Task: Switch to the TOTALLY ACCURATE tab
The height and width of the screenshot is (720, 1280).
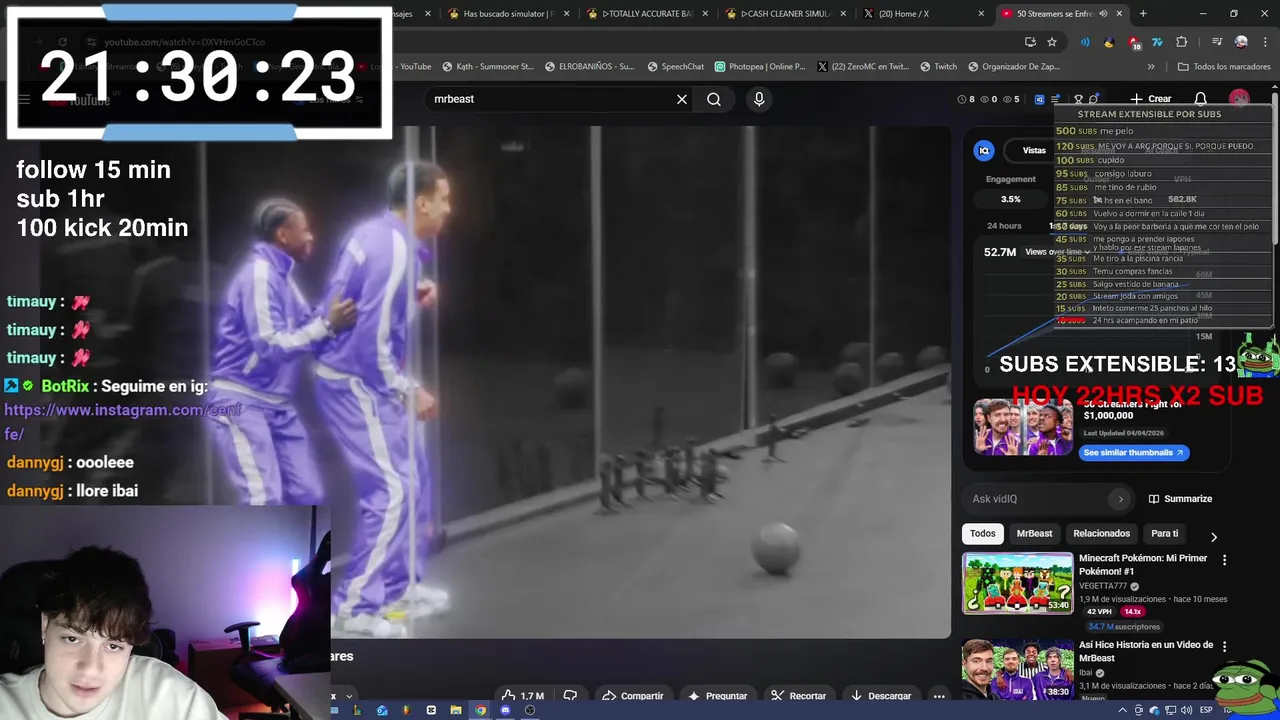Action: 643,14
